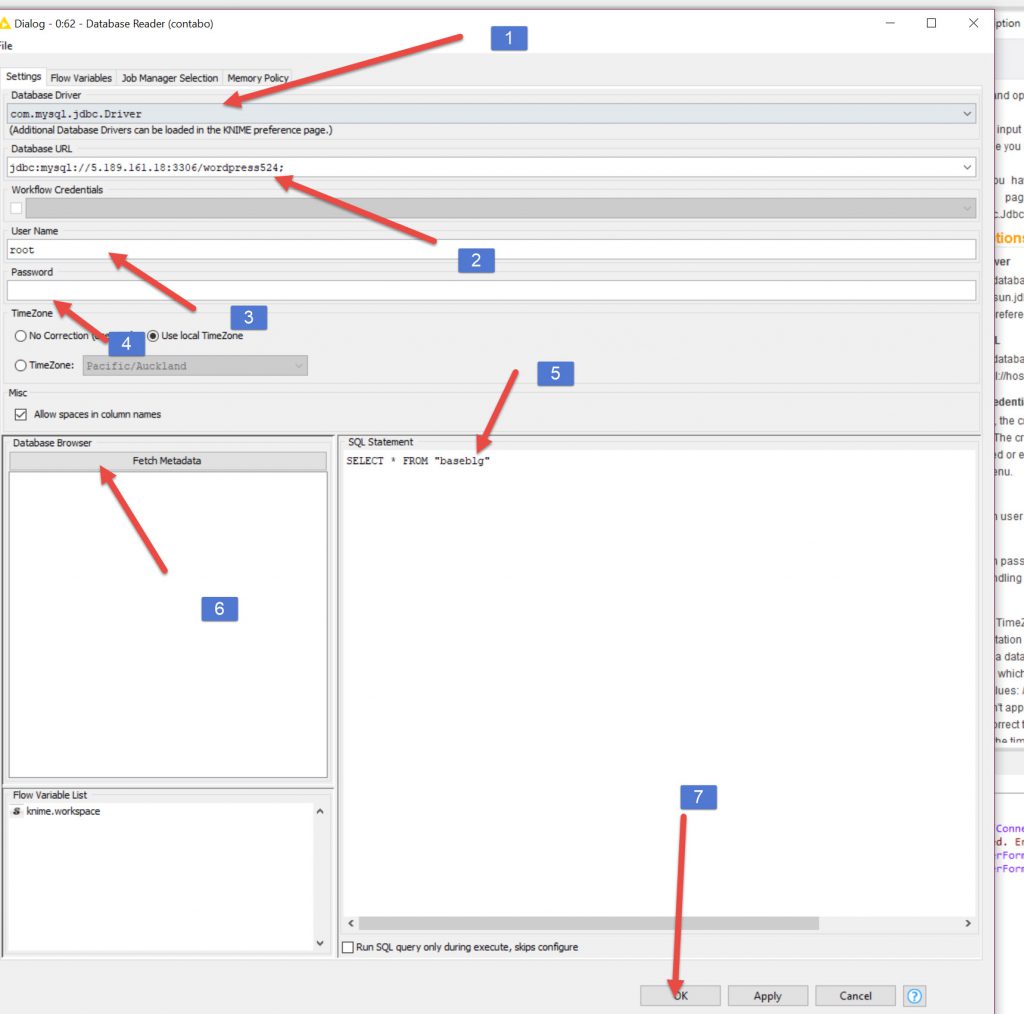The width and height of the screenshot is (1024, 1014).
Task: Open the Job Manager Selection tab
Action: (x=169, y=78)
